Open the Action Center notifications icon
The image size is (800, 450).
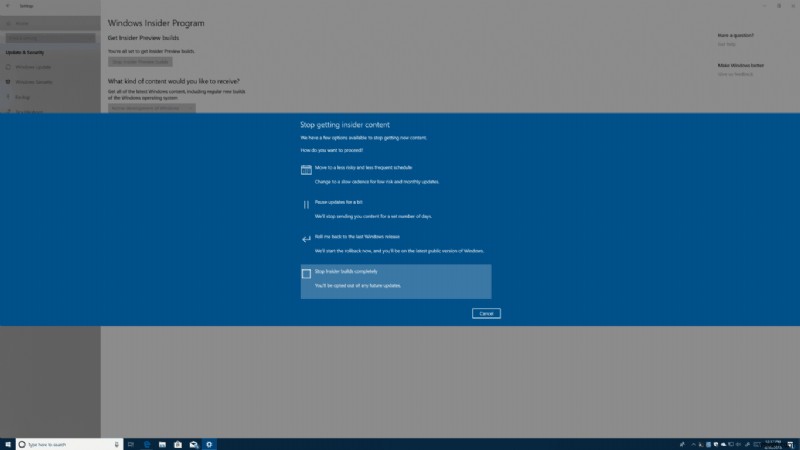[x=791, y=444]
